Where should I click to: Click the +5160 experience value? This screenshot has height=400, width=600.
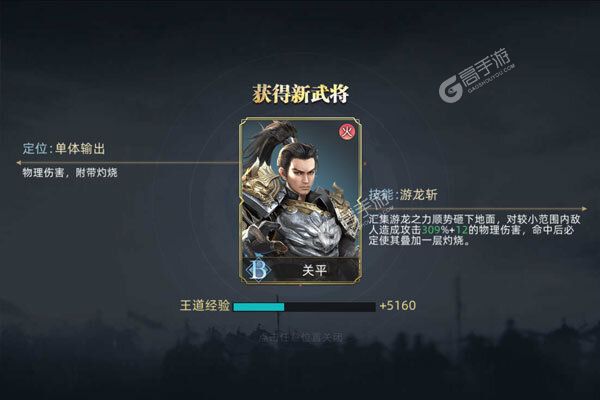398,305
